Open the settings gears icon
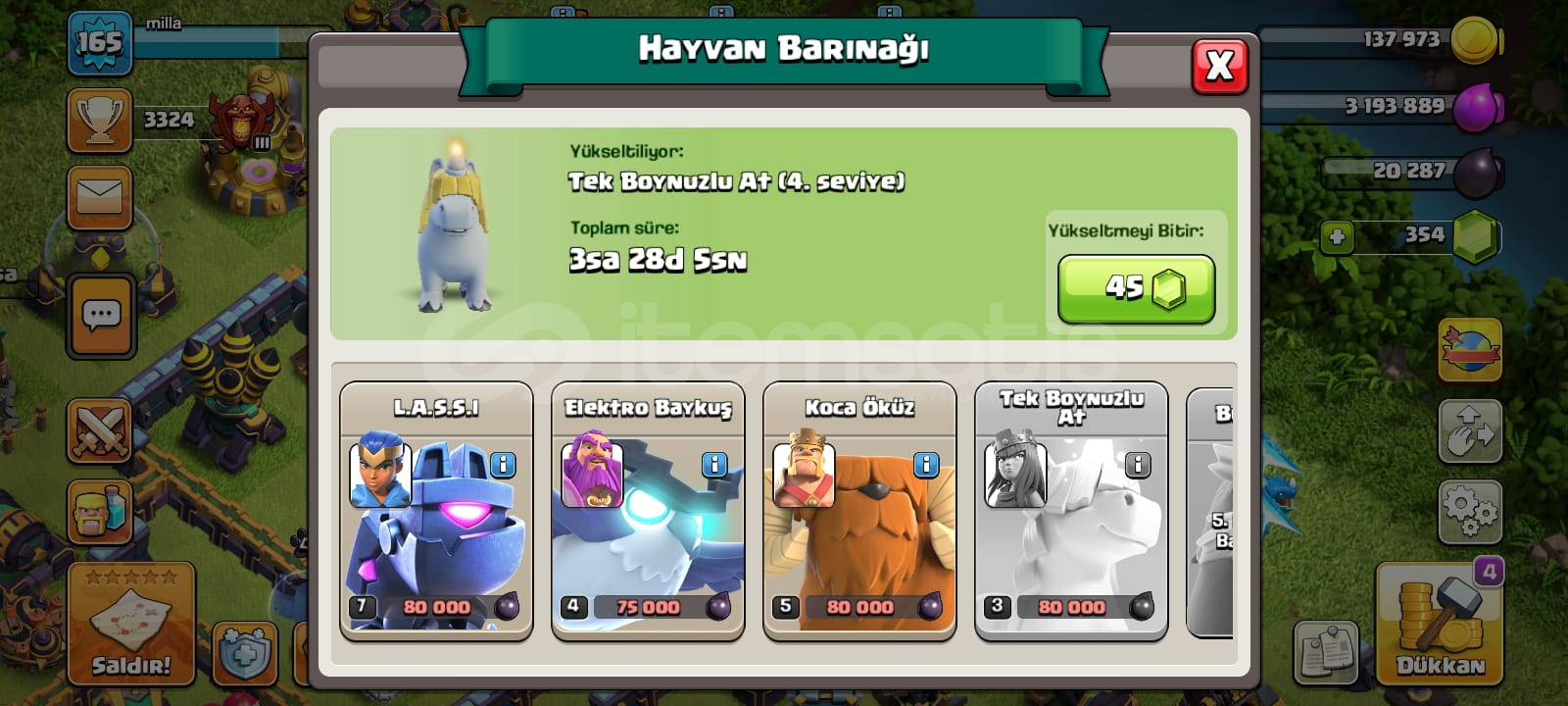This screenshot has height=706, width=1568. [x=1470, y=512]
